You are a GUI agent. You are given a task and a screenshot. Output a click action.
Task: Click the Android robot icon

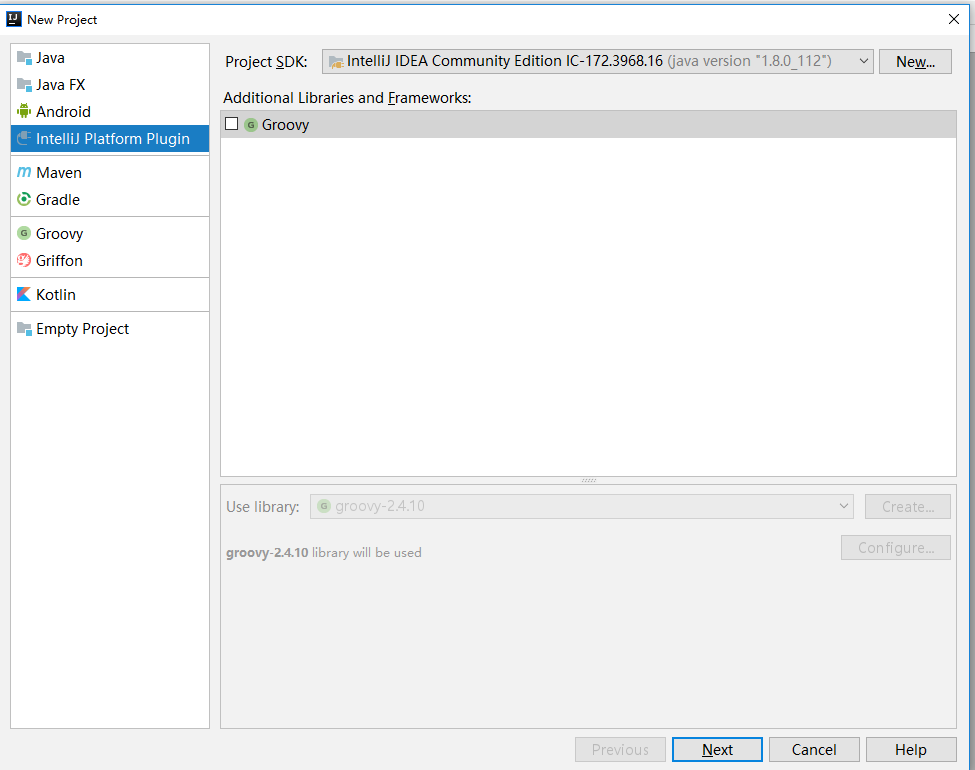(x=24, y=111)
